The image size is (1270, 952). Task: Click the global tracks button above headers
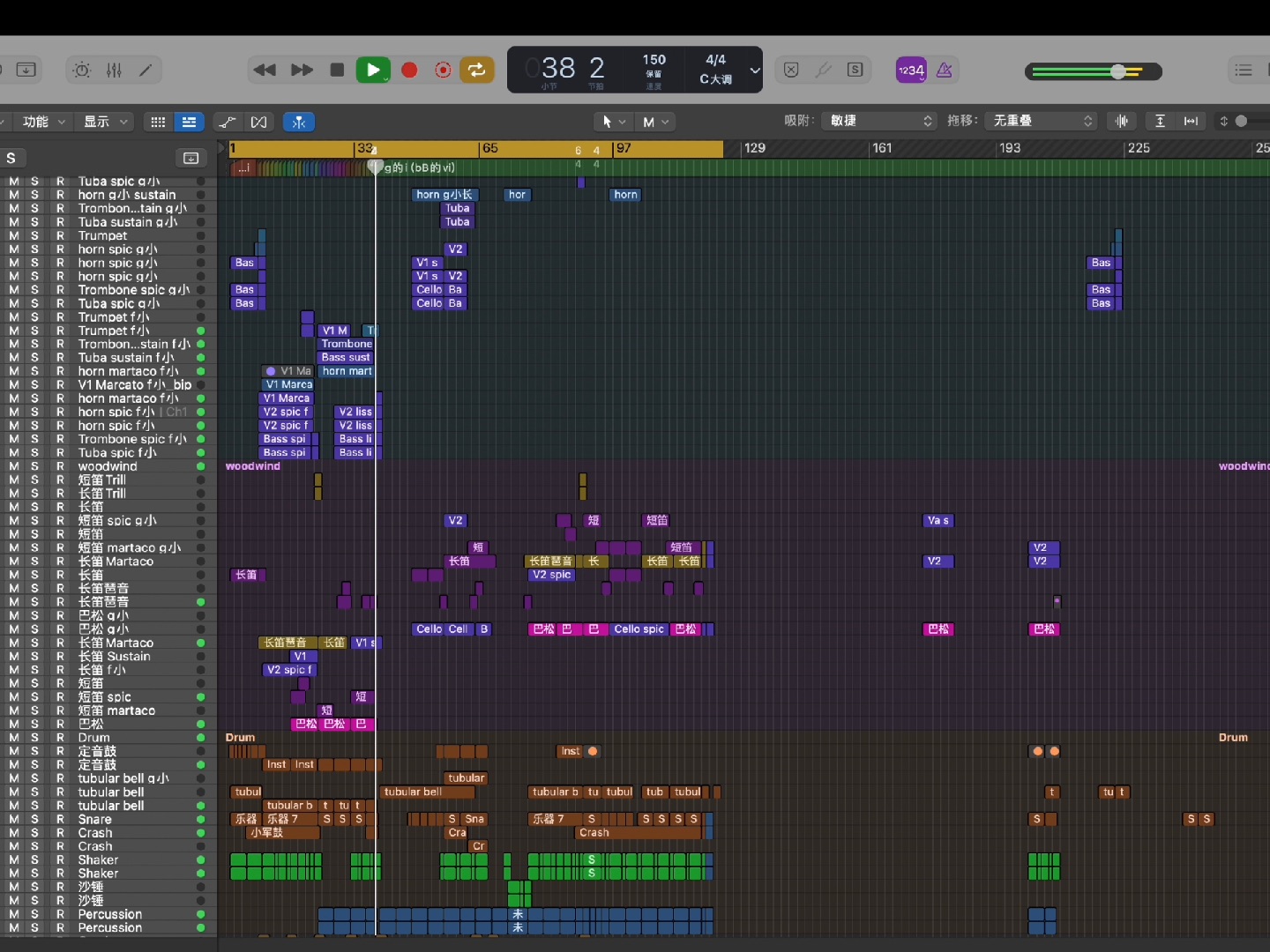191,158
